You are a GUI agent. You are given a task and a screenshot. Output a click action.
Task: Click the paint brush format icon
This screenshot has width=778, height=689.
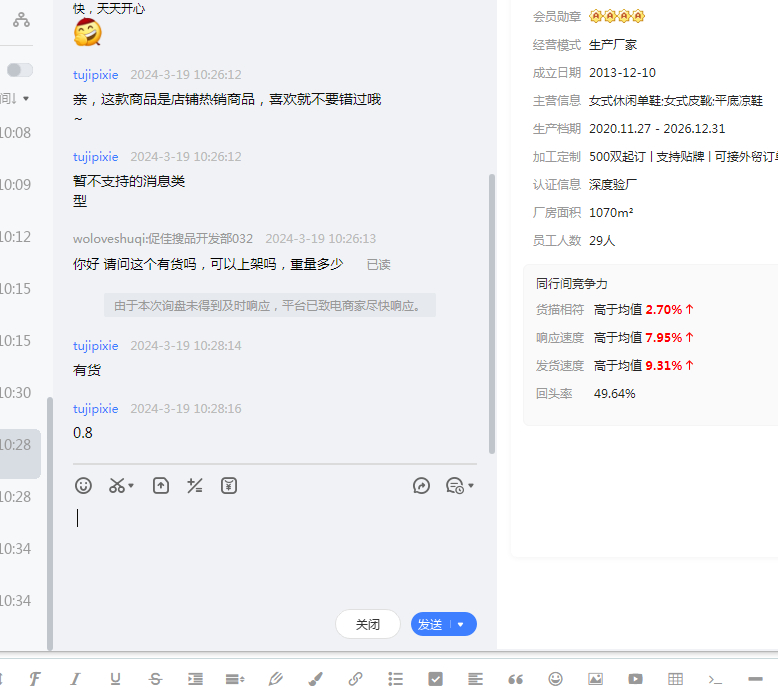(316, 679)
